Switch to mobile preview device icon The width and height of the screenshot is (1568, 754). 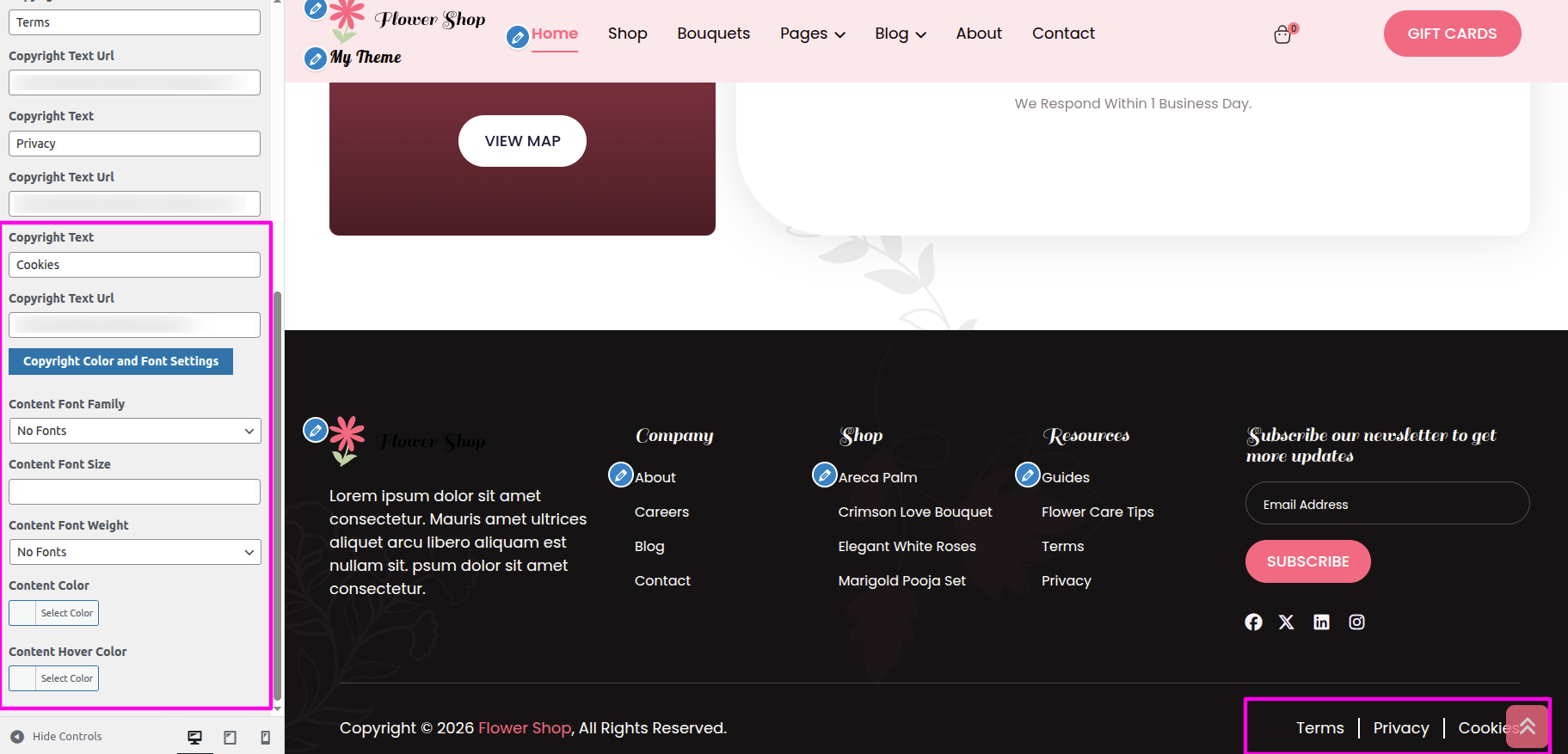point(265,737)
